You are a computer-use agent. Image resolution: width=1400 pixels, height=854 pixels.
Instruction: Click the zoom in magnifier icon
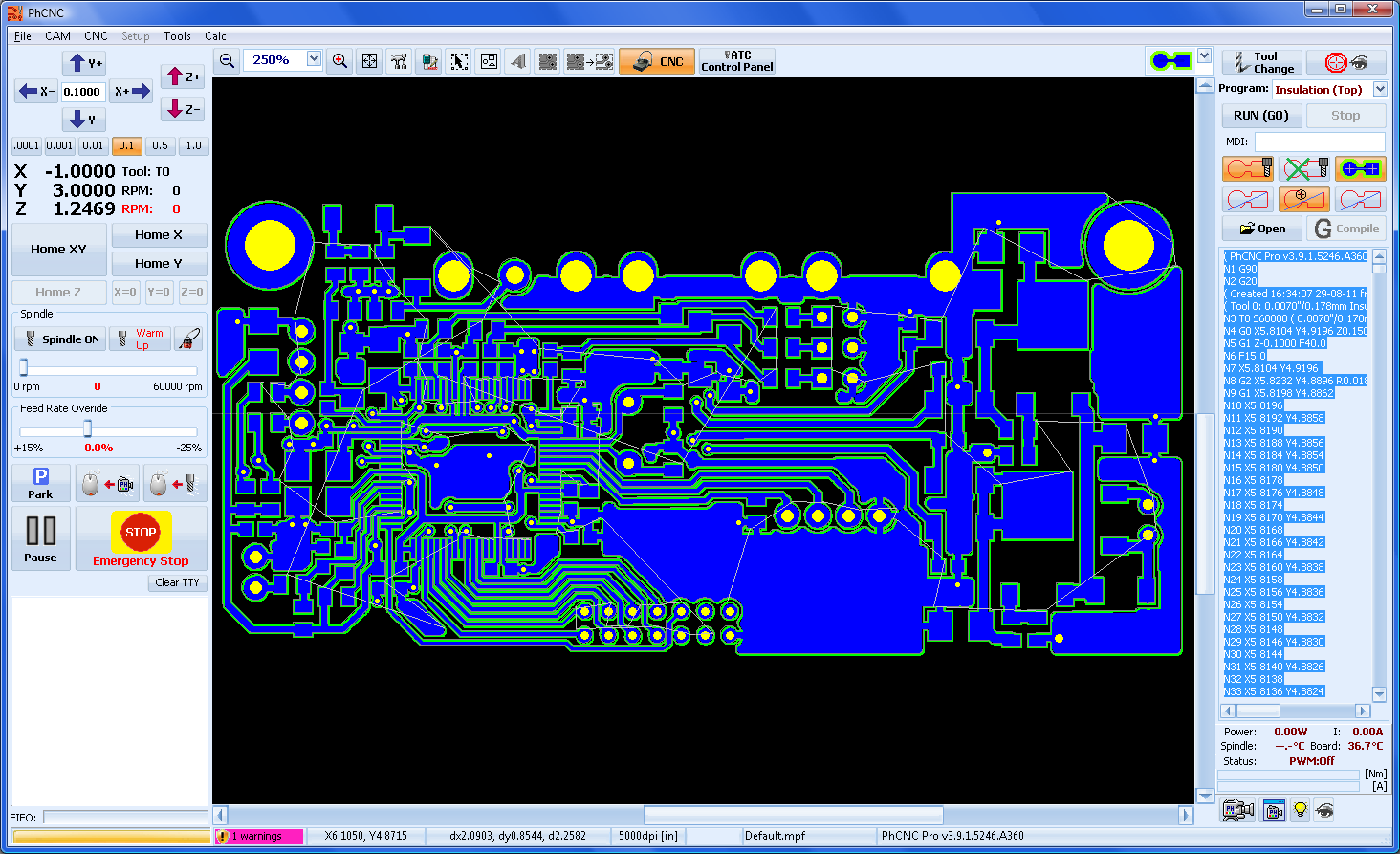pos(339,61)
